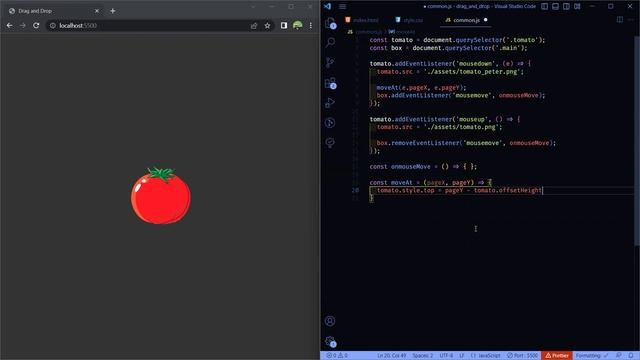
Task: Switch to the style.css editor tab
Action: click(x=409, y=20)
